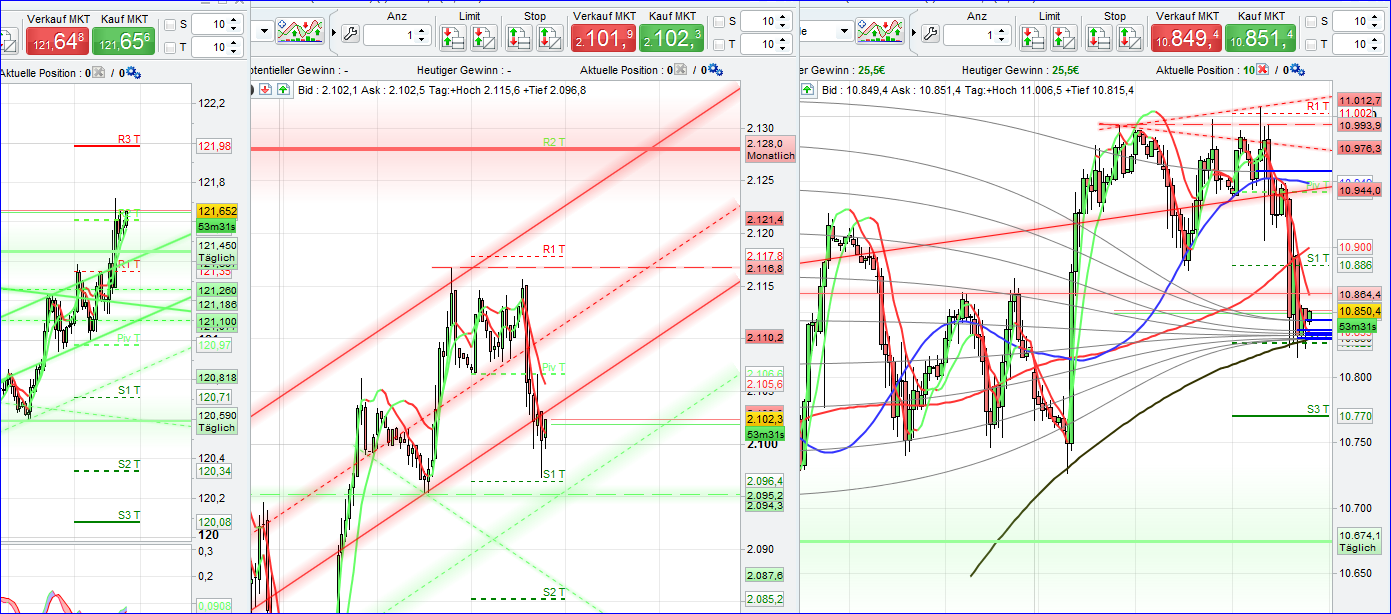
Task: Select the Sell Limit order icon on the right chart
Action: pyautogui.click(x=1064, y=38)
